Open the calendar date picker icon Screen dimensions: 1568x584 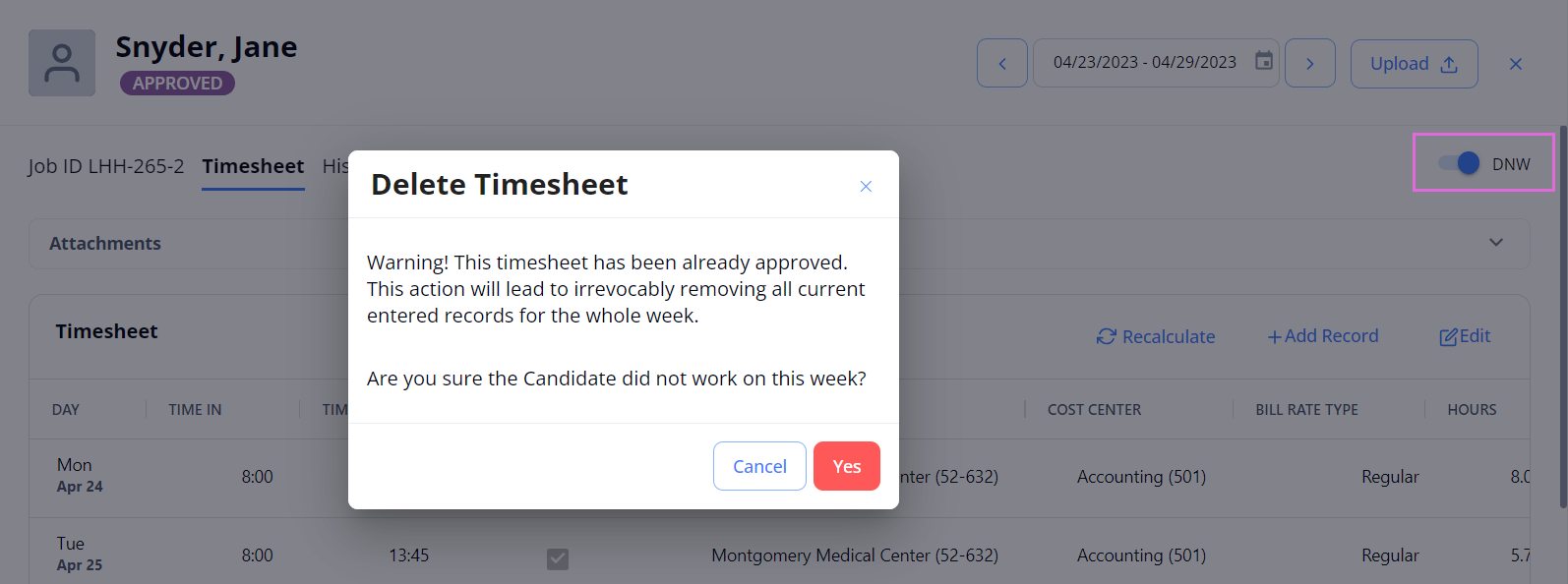click(1264, 61)
